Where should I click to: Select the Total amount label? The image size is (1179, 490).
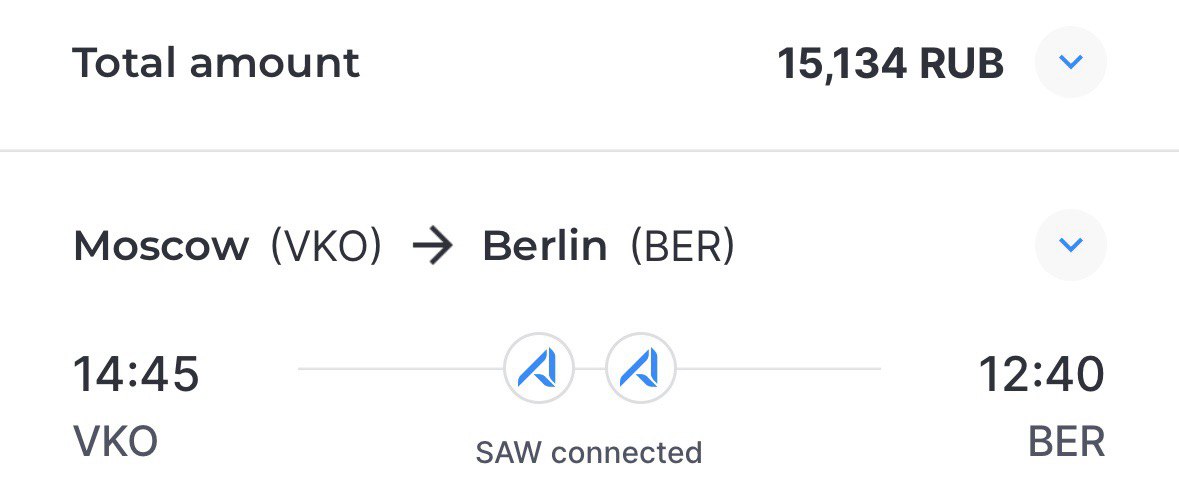pos(217,62)
